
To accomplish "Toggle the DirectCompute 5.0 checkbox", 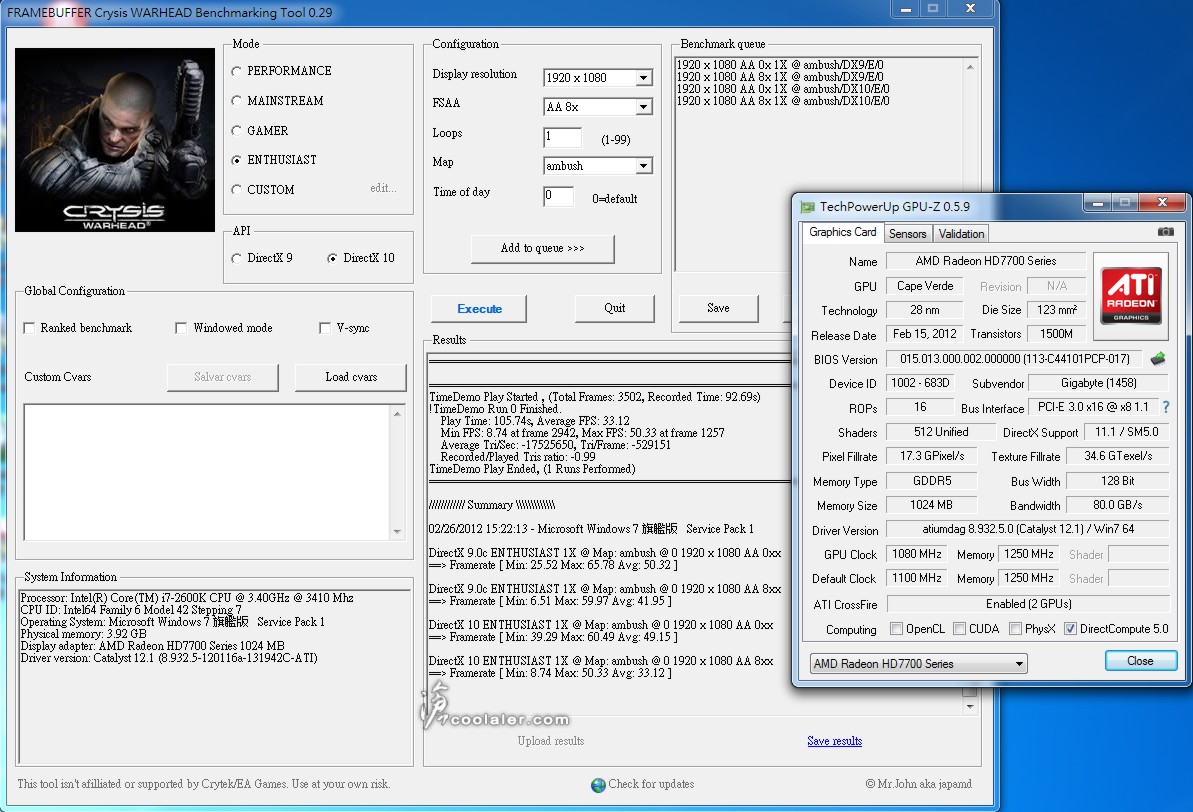I will click(1070, 629).
